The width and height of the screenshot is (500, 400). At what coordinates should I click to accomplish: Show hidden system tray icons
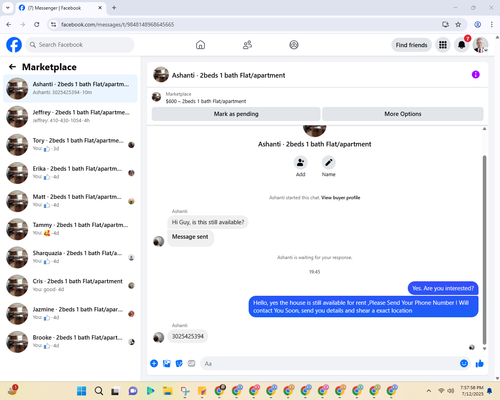429,391
